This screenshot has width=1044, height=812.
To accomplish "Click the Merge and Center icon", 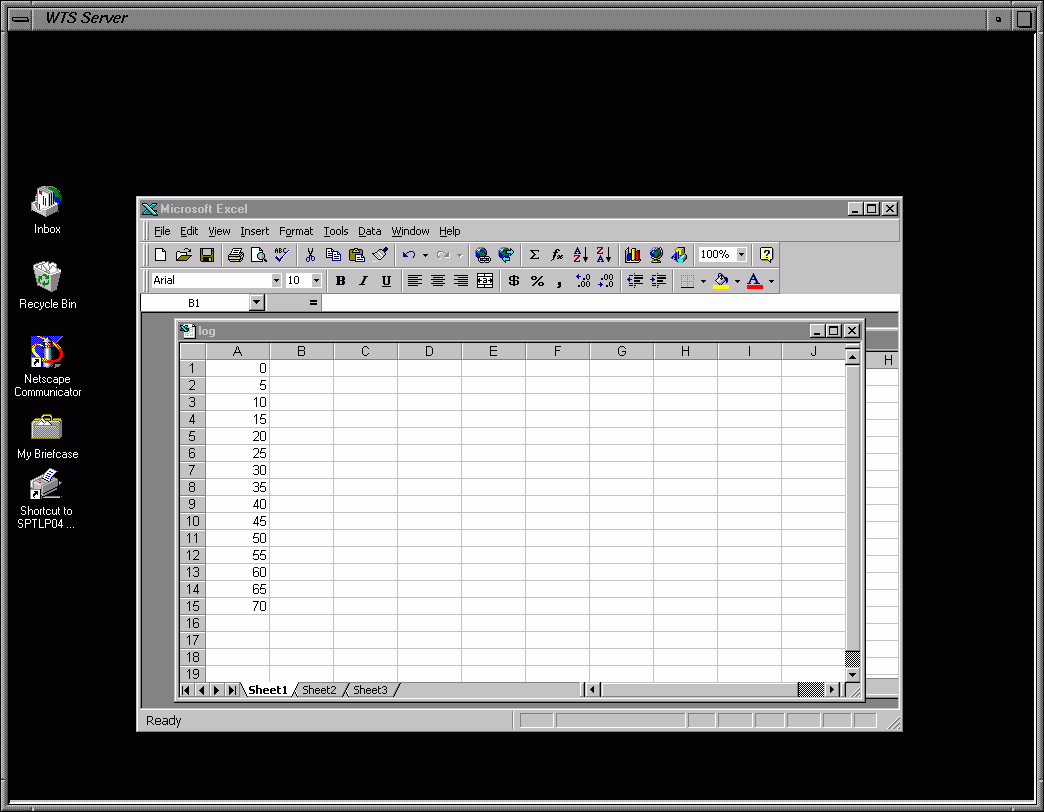I will coord(485,281).
